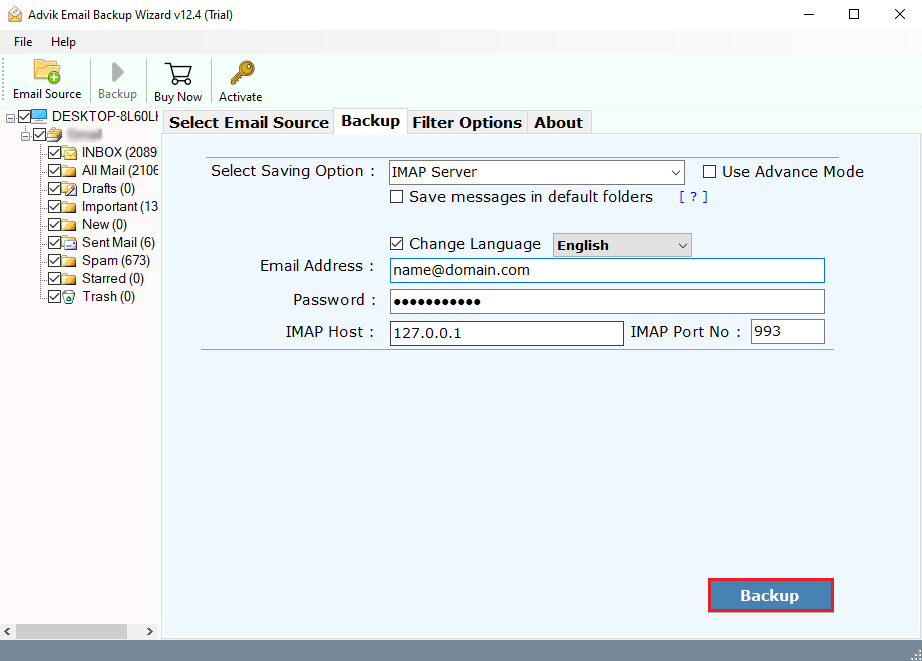Minimize the Advik Email Backup window
The image size is (922, 661).
coord(809,14)
